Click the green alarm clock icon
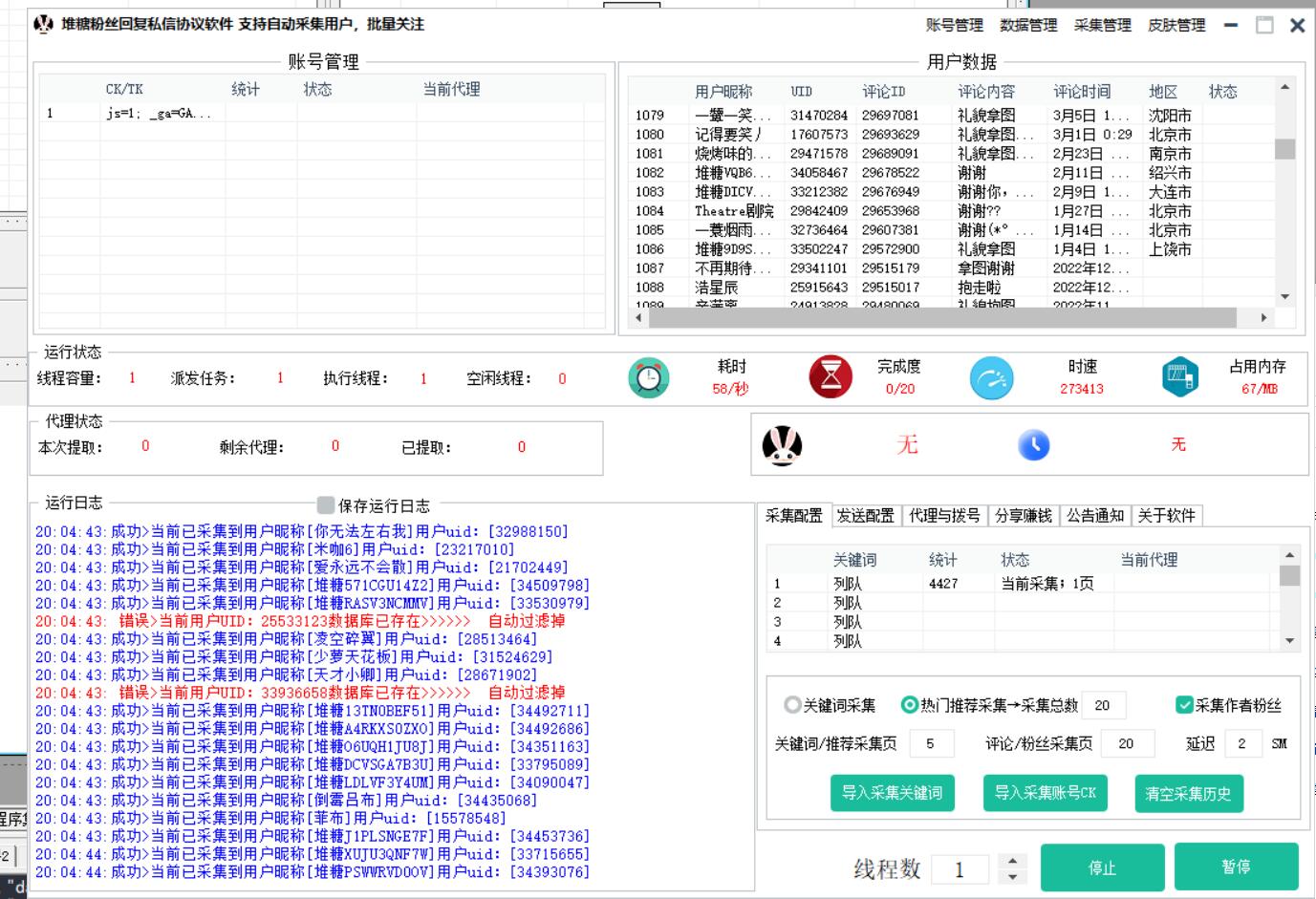The image size is (1316, 899). 648,377
